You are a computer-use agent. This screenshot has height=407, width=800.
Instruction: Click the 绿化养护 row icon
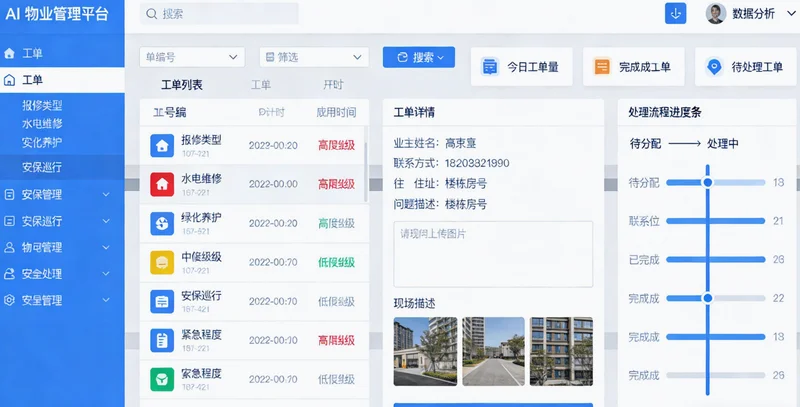coord(162,223)
